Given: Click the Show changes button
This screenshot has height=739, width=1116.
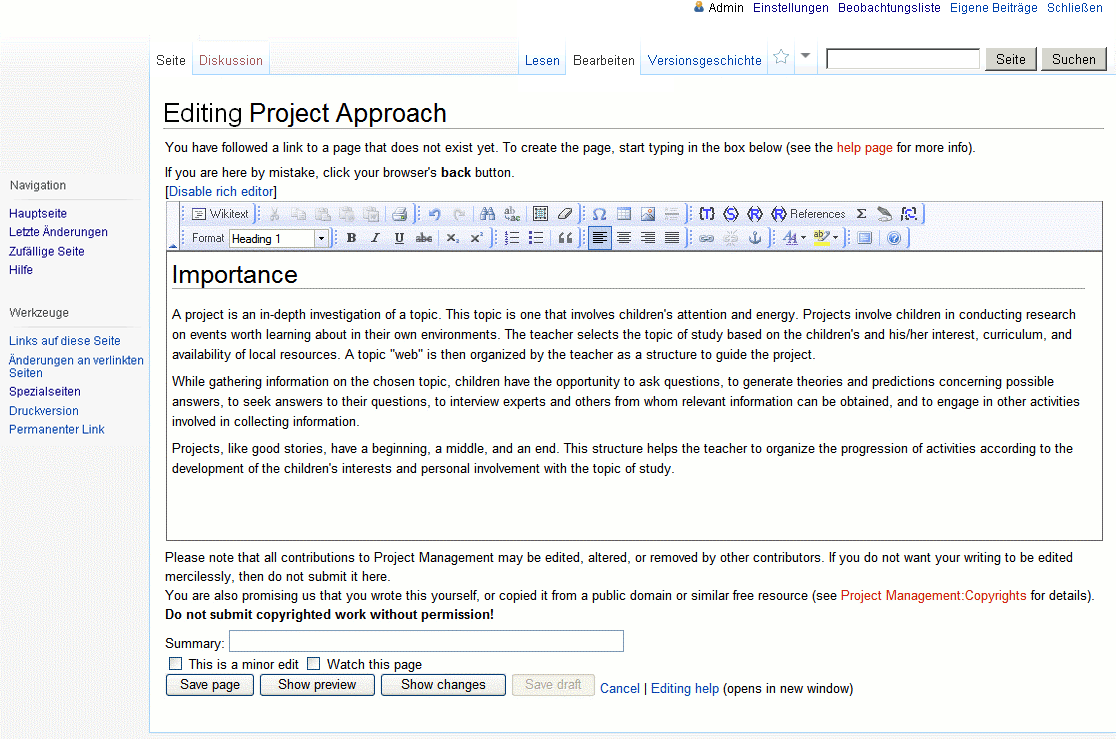Looking at the screenshot, I should pyautogui.click(x=443, y=685).
